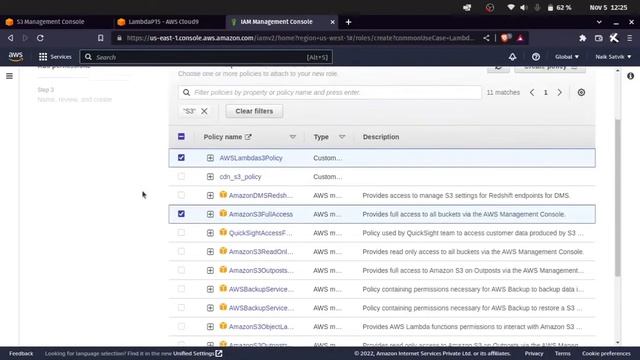Toggle the left hamburger navigation menu

tap(9, 76)
